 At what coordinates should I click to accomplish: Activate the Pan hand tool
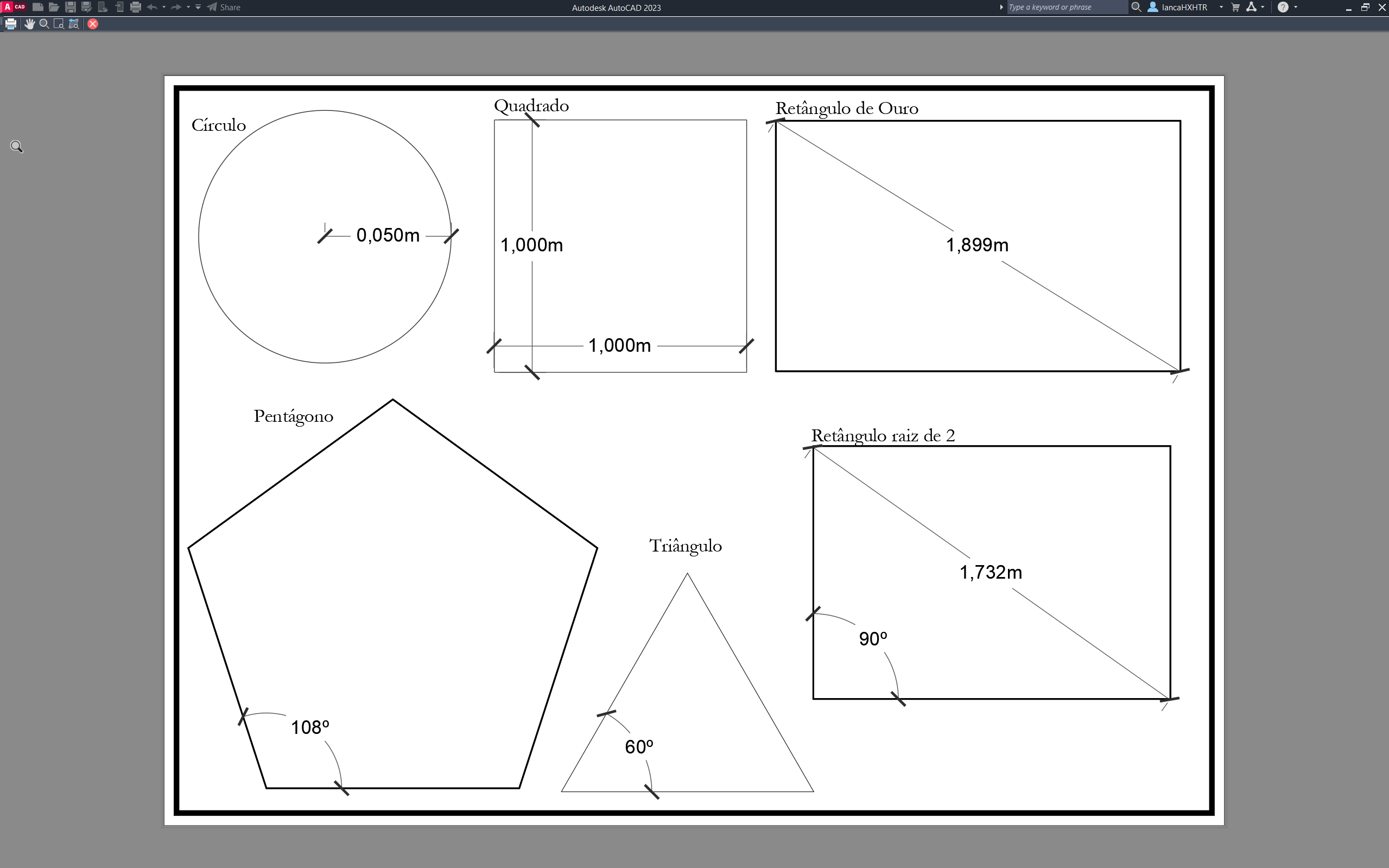coord(29,23)
